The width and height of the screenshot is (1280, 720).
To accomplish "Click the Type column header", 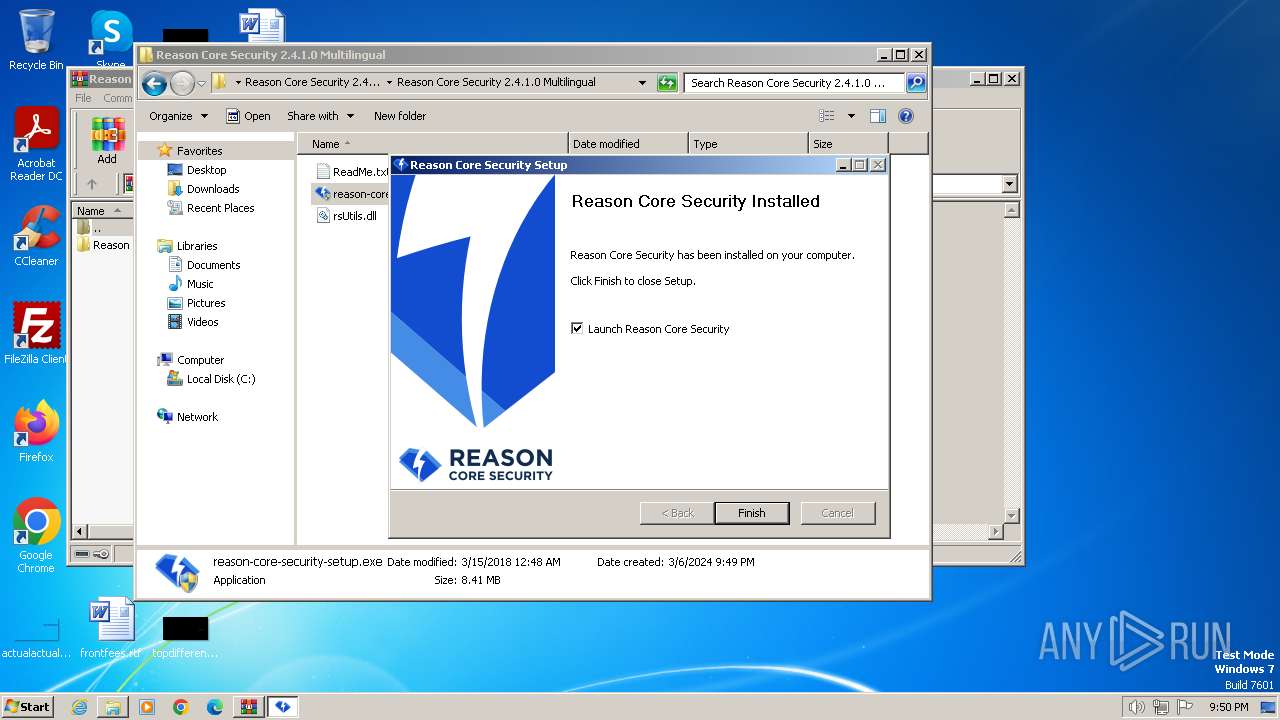I will coord(748,144).
